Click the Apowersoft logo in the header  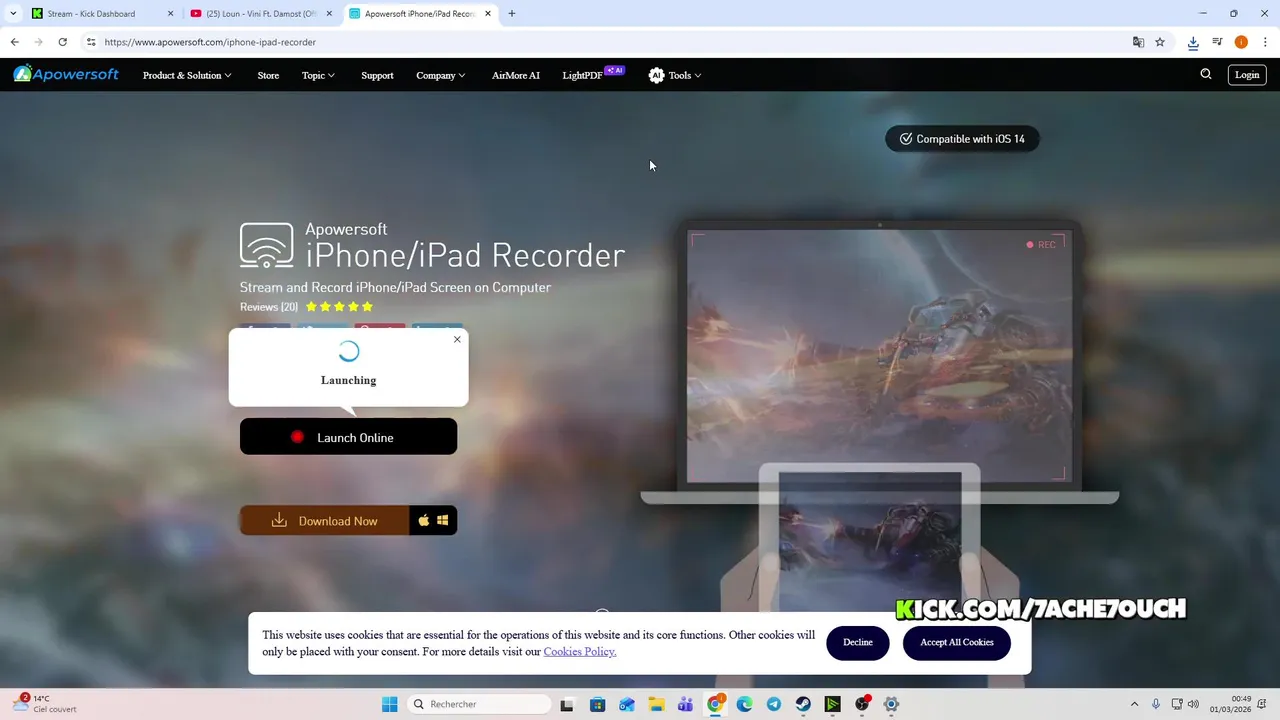click(x=66, y=74)
